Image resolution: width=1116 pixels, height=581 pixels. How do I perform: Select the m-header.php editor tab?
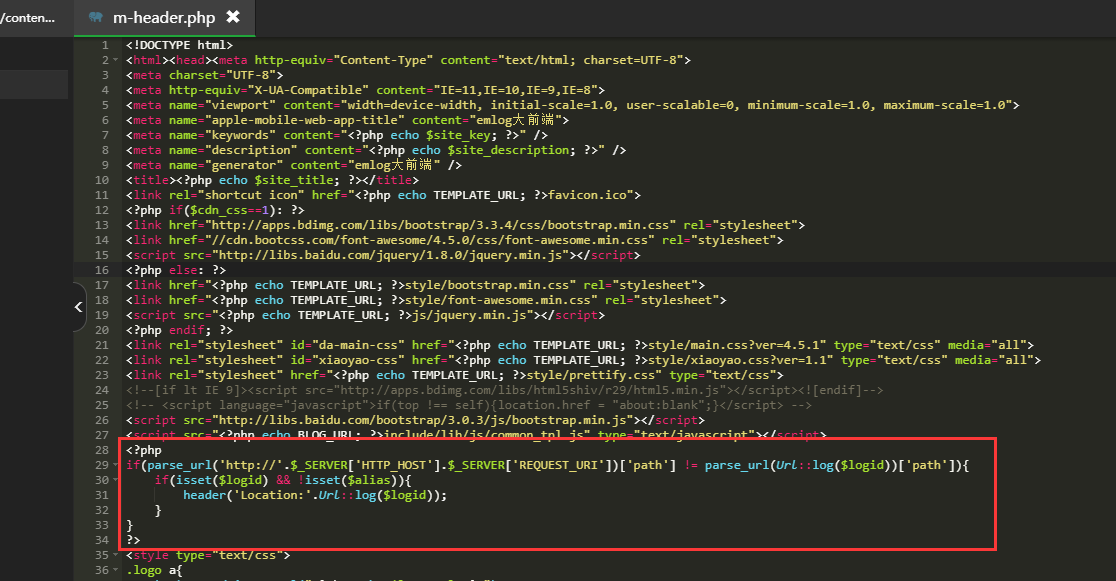tap(164, 17)
